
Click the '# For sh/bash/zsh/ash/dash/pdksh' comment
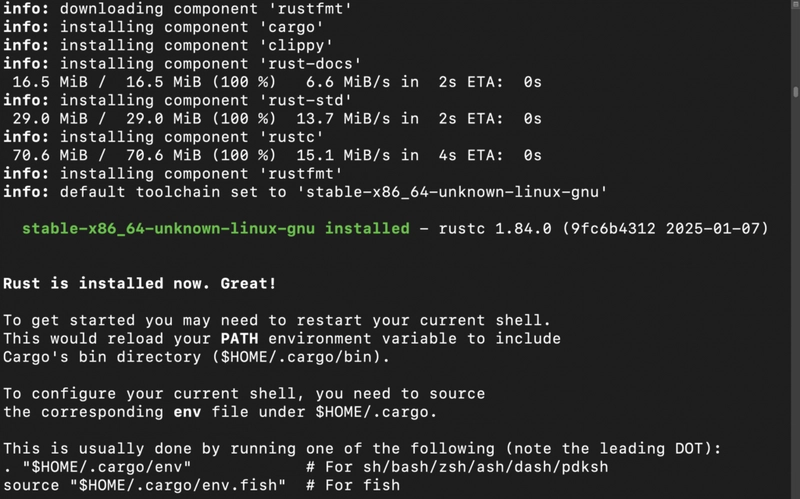point(457,467)
